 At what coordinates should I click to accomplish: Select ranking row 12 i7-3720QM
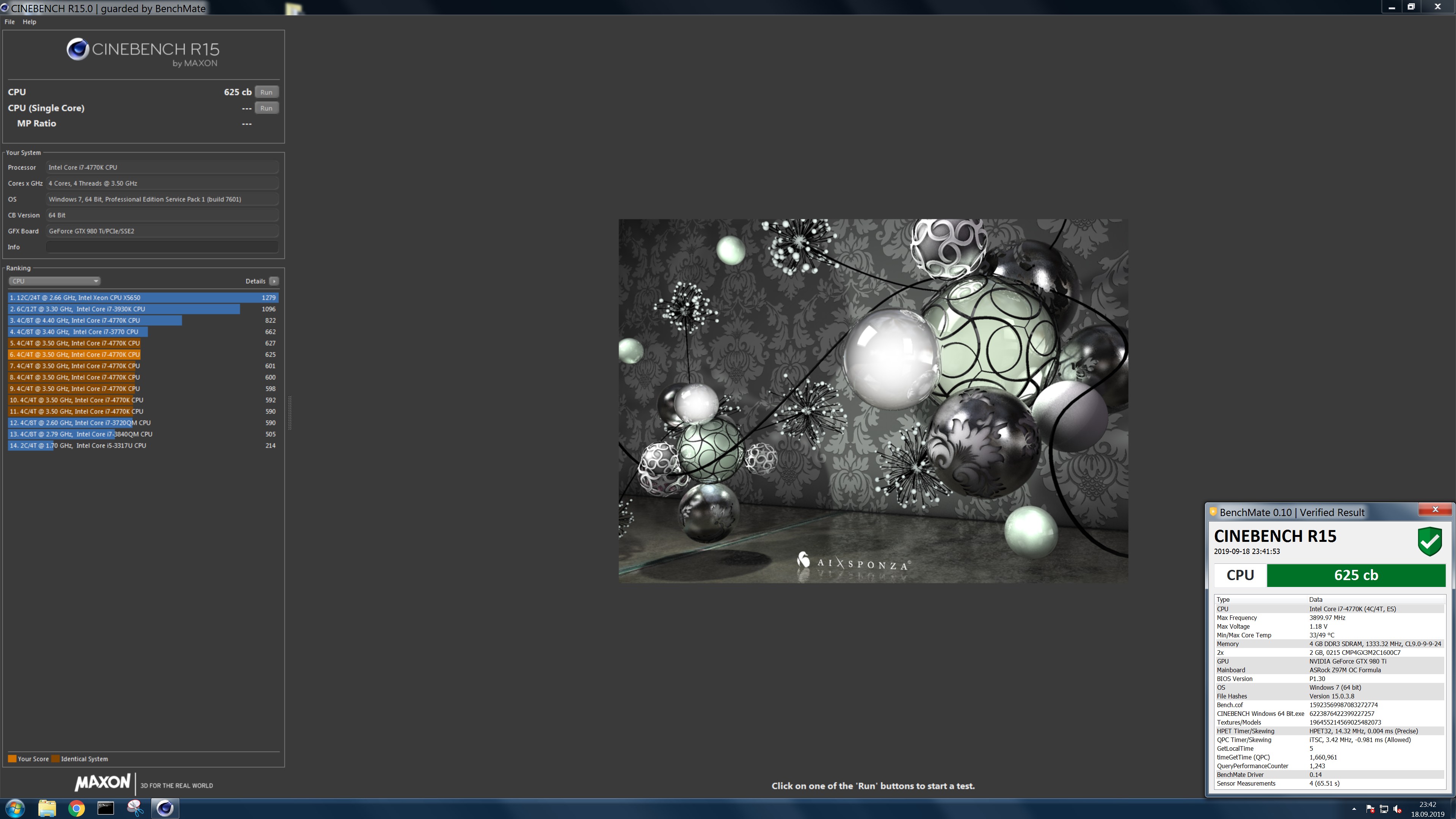pyautogui.click(x=144, y=423)
